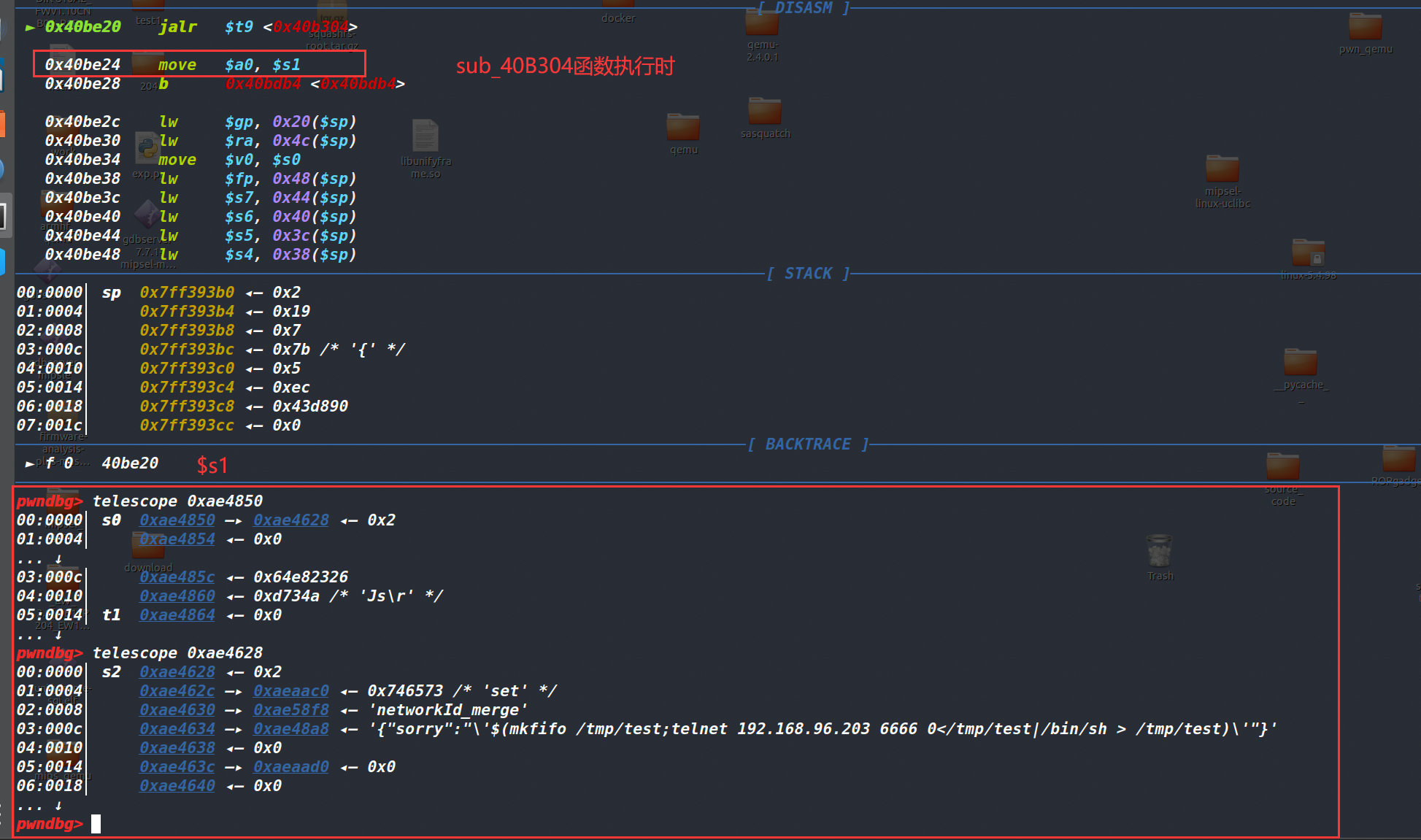Click the 'networkId_merge' string value
Image resolution: width=1421 pixels, height=840 pixels.
click(448, 710)
